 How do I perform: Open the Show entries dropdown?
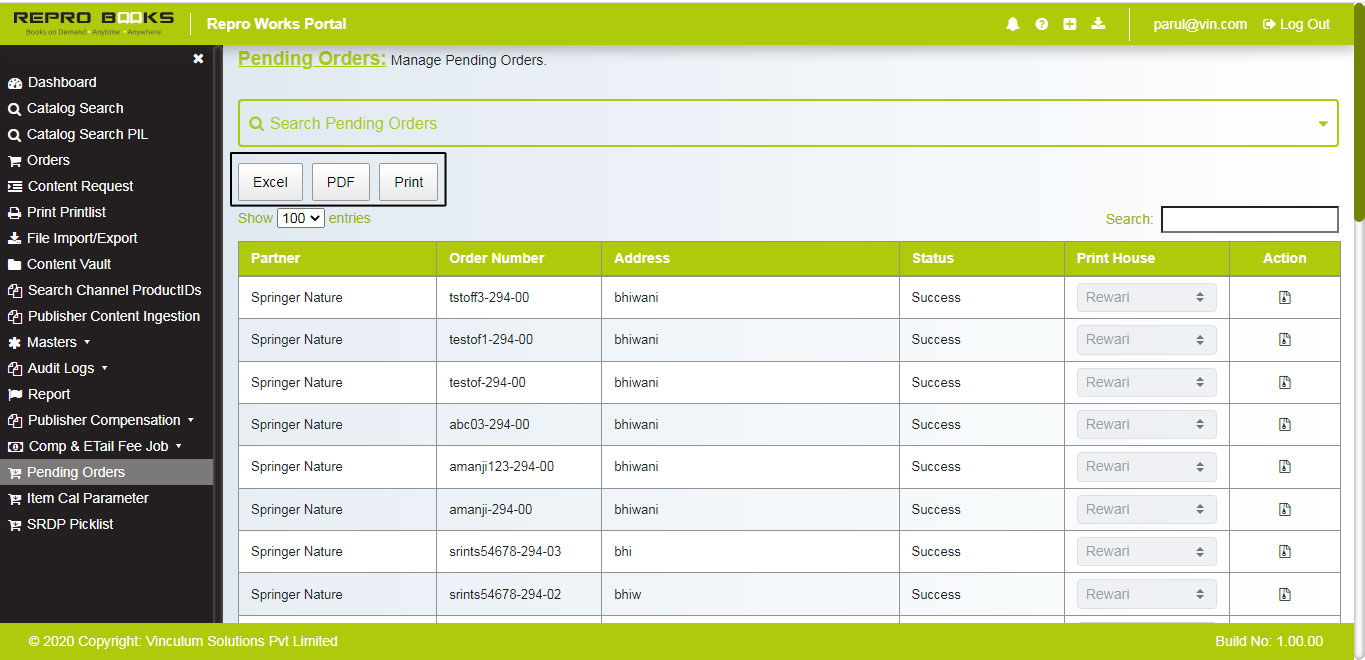[x=300, y=218]
